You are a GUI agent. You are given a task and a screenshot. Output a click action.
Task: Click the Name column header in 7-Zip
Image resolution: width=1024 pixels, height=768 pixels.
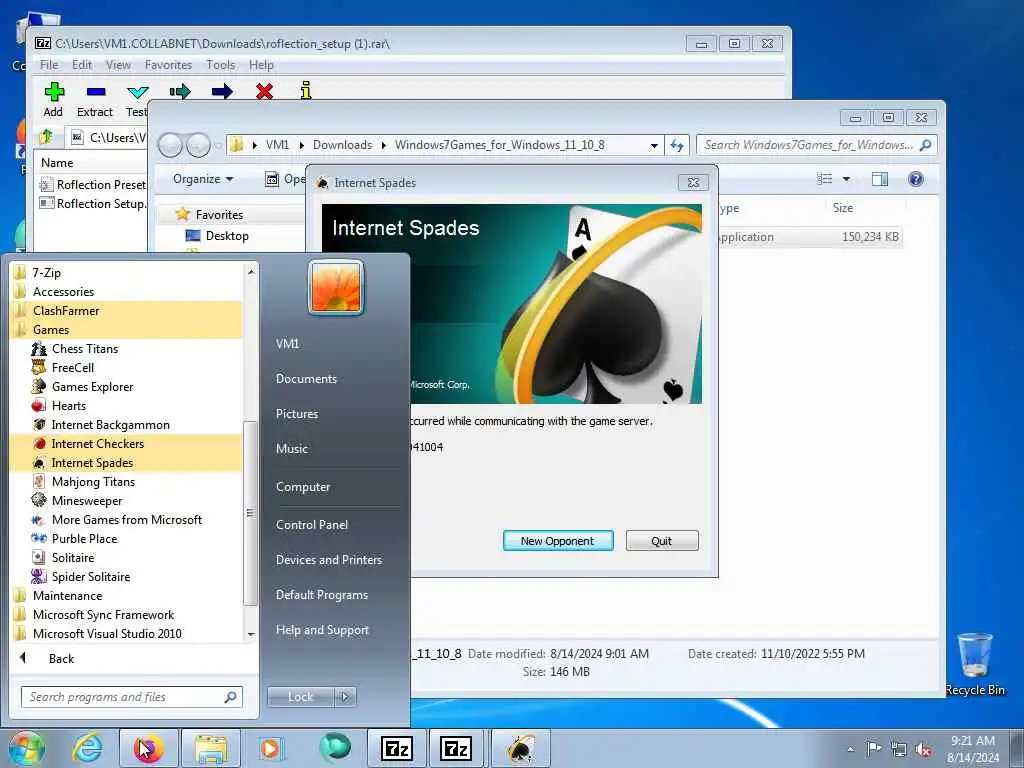click(57, 163)
